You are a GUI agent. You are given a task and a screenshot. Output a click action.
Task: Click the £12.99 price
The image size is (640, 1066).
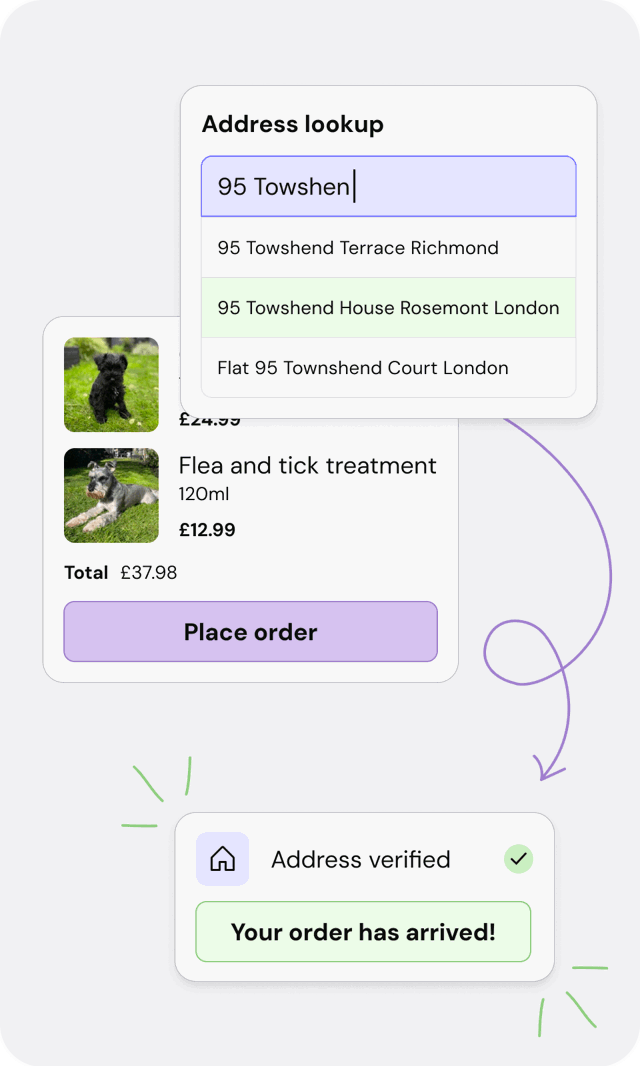(x=207, y=530)
